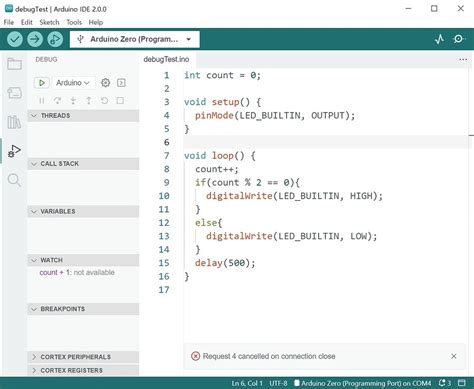Click the line 15 number gutter
The width and height of the screenshot is (474, 389).
pyautogui.click(x=164, y=263)
